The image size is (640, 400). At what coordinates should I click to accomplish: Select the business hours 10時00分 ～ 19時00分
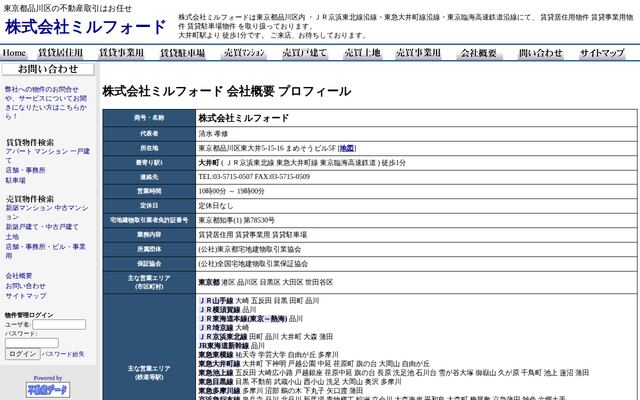231,191
